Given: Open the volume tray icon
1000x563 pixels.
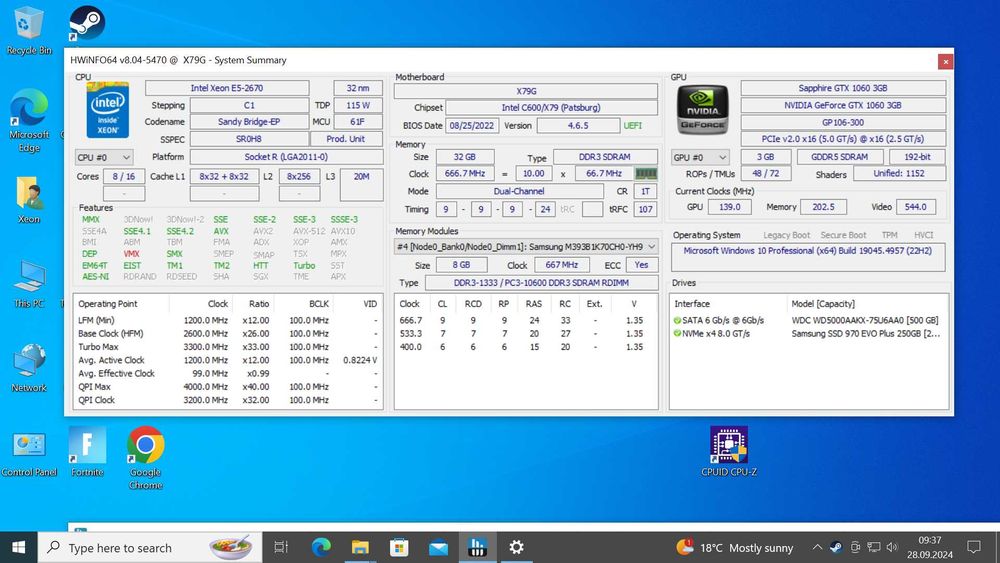Looking at the screenshot, I should (x=892, y=547).
